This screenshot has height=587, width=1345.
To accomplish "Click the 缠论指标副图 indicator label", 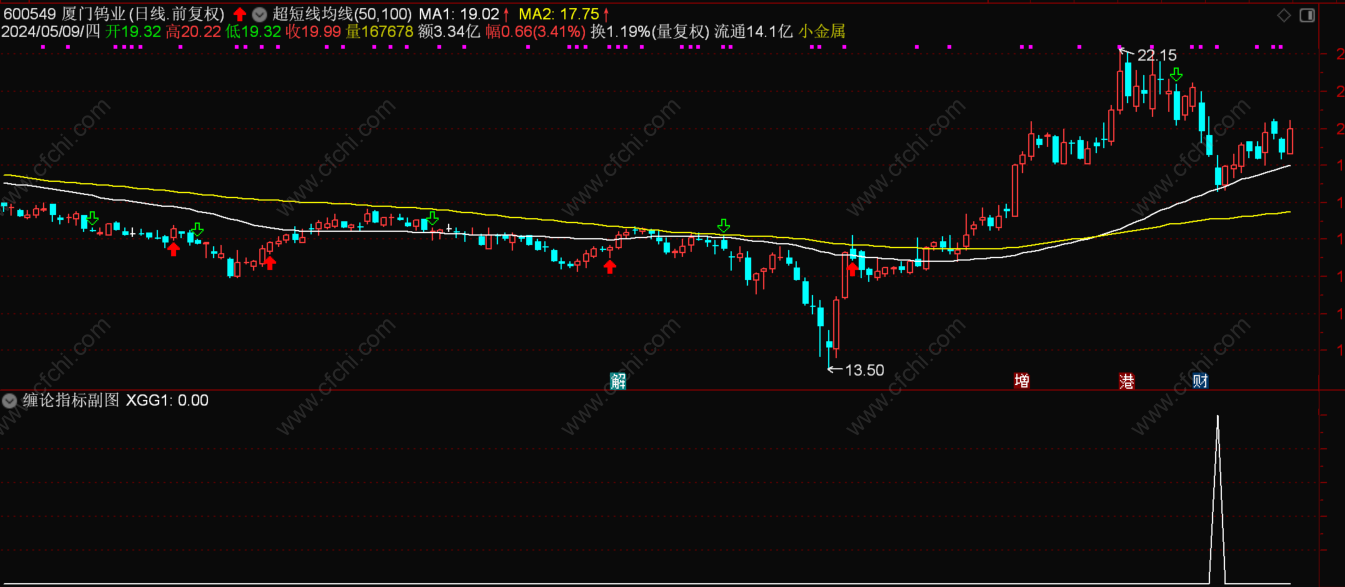I will (70, 401).
